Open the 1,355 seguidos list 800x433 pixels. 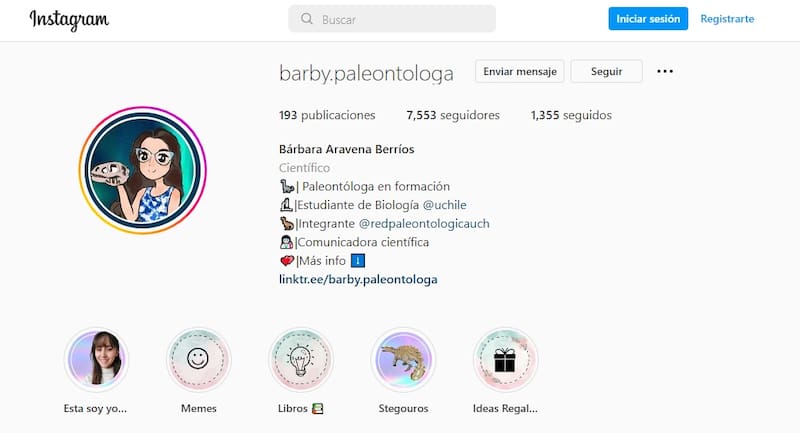pos(571,115)
